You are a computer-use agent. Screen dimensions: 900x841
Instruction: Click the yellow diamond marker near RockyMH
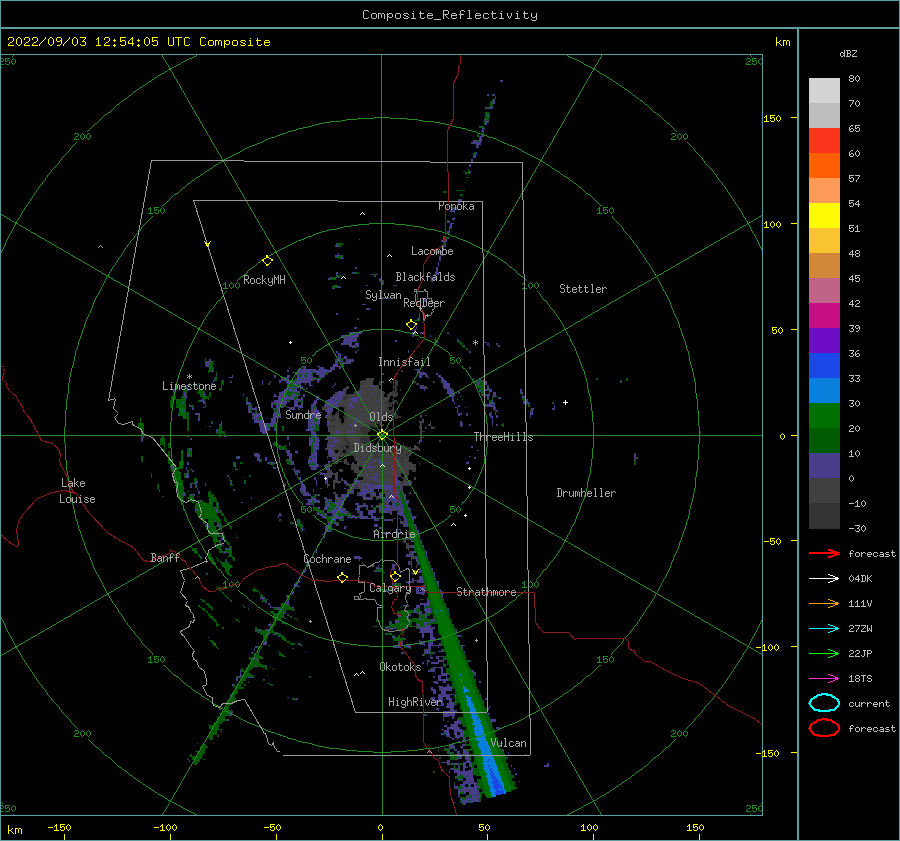tap(267, 261)
